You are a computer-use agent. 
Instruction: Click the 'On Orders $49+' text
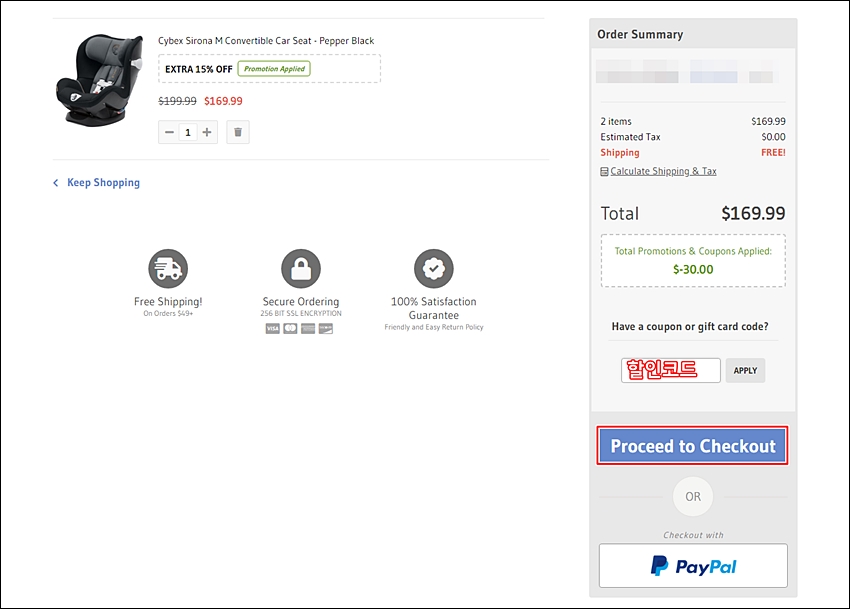tap(168, 313)
